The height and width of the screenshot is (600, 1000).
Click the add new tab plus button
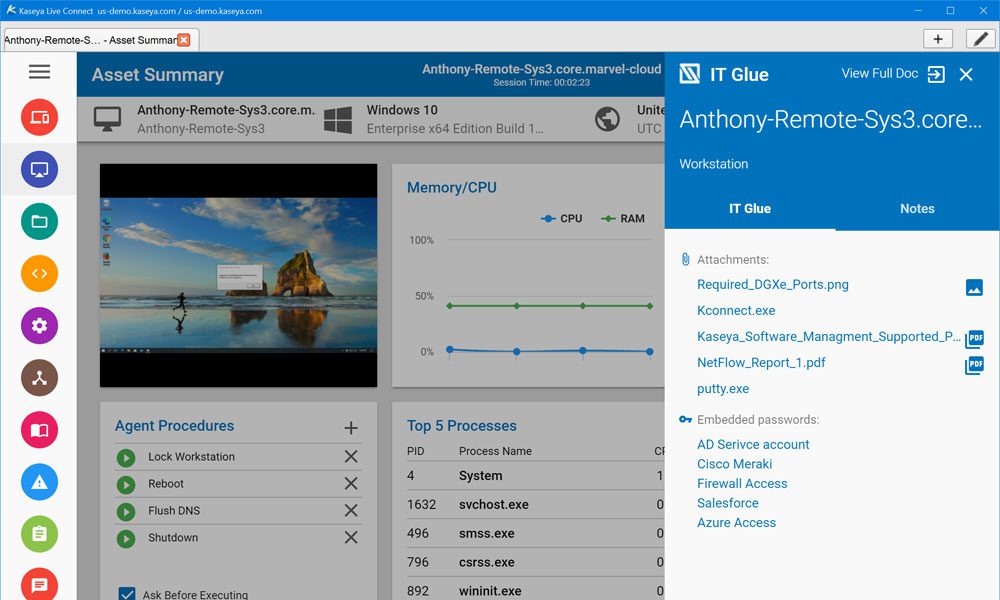938,39
